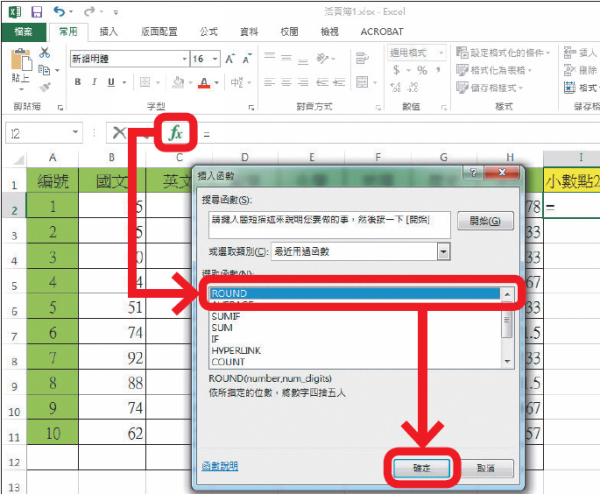This screenshot has height=494, width=600.
Task: Toggle italic formatting
Action: coord(94,82)
